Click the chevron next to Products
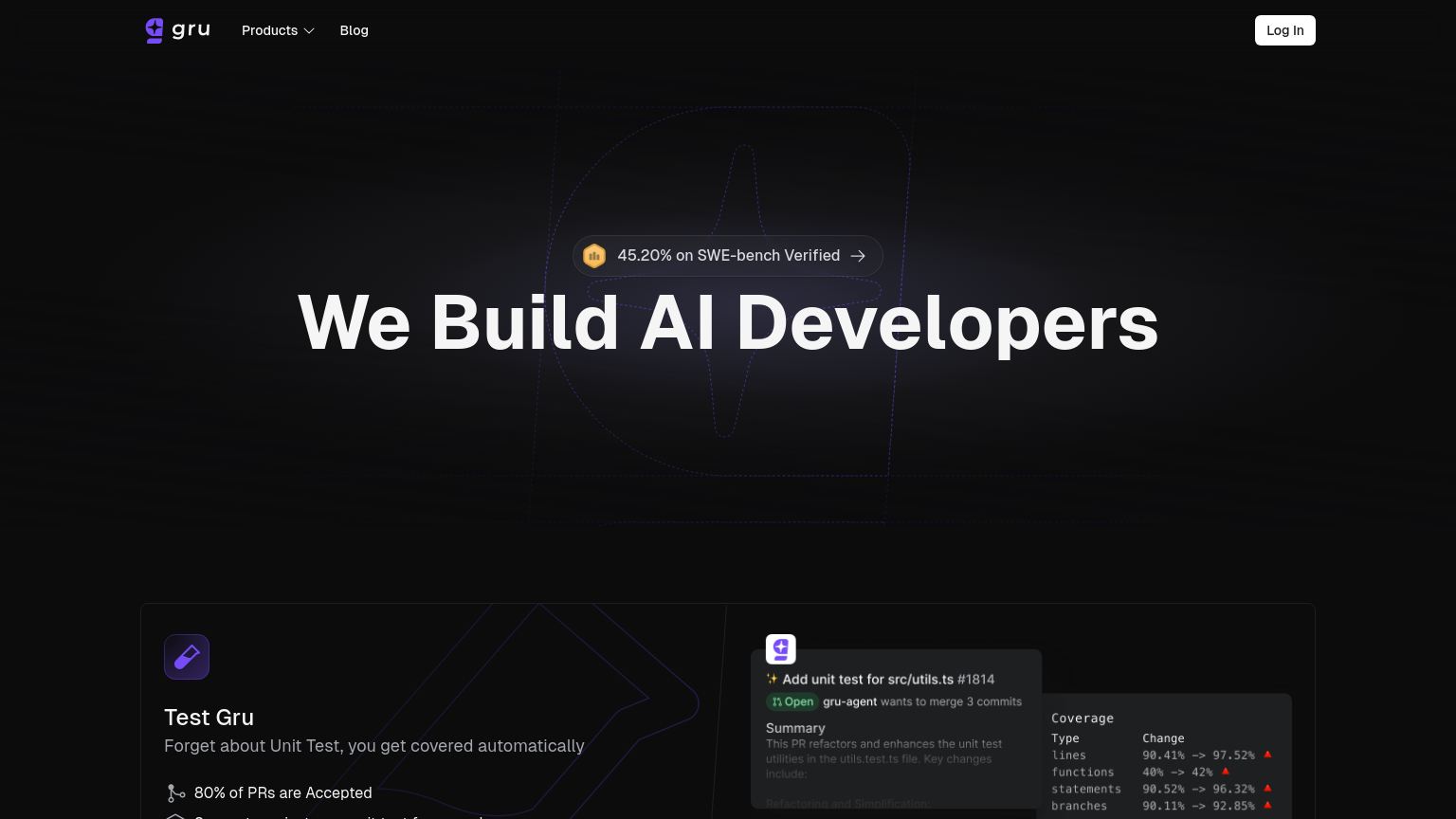Viewport: 1456px width, 819px height. [x=309, y=31]
